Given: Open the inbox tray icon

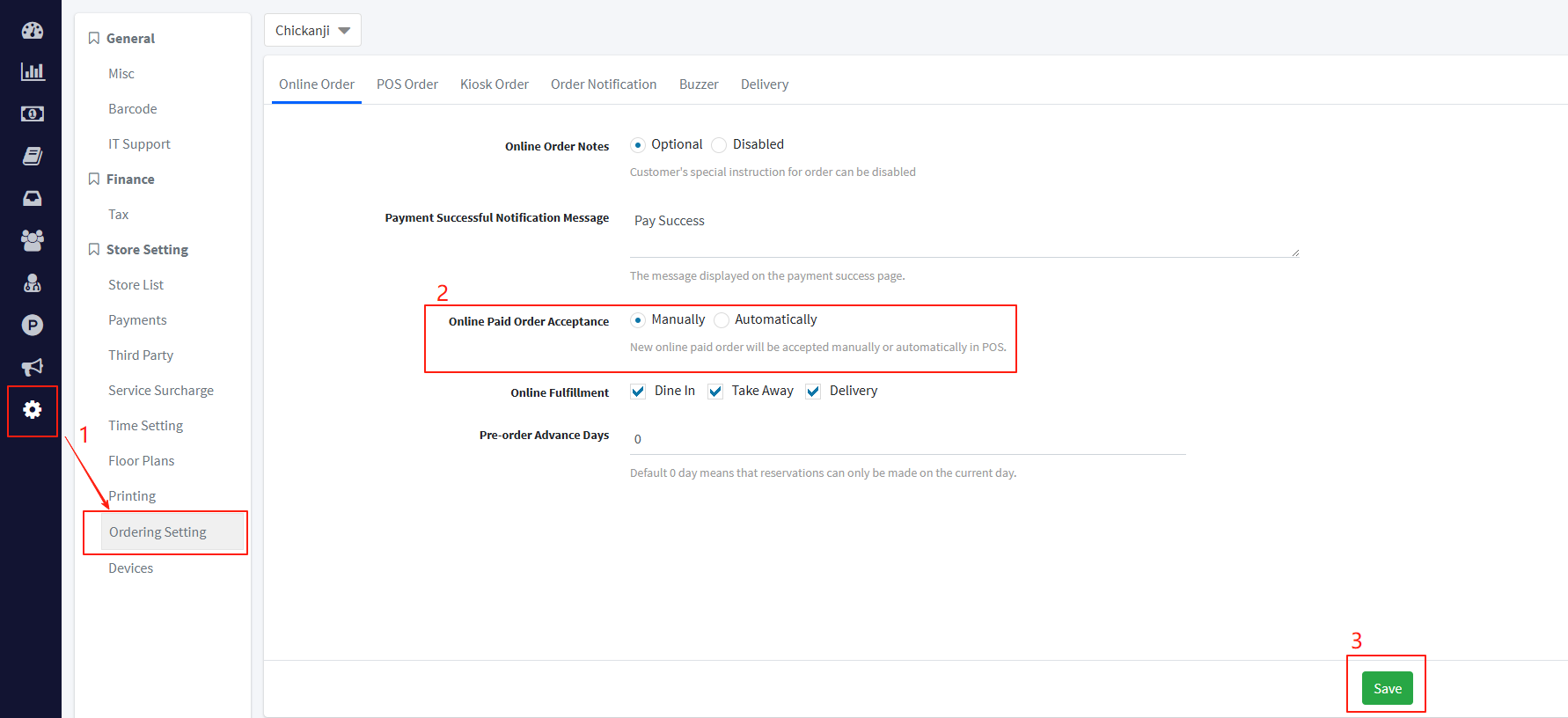Looking at the screenshot, I should click(x=33, y=198).
